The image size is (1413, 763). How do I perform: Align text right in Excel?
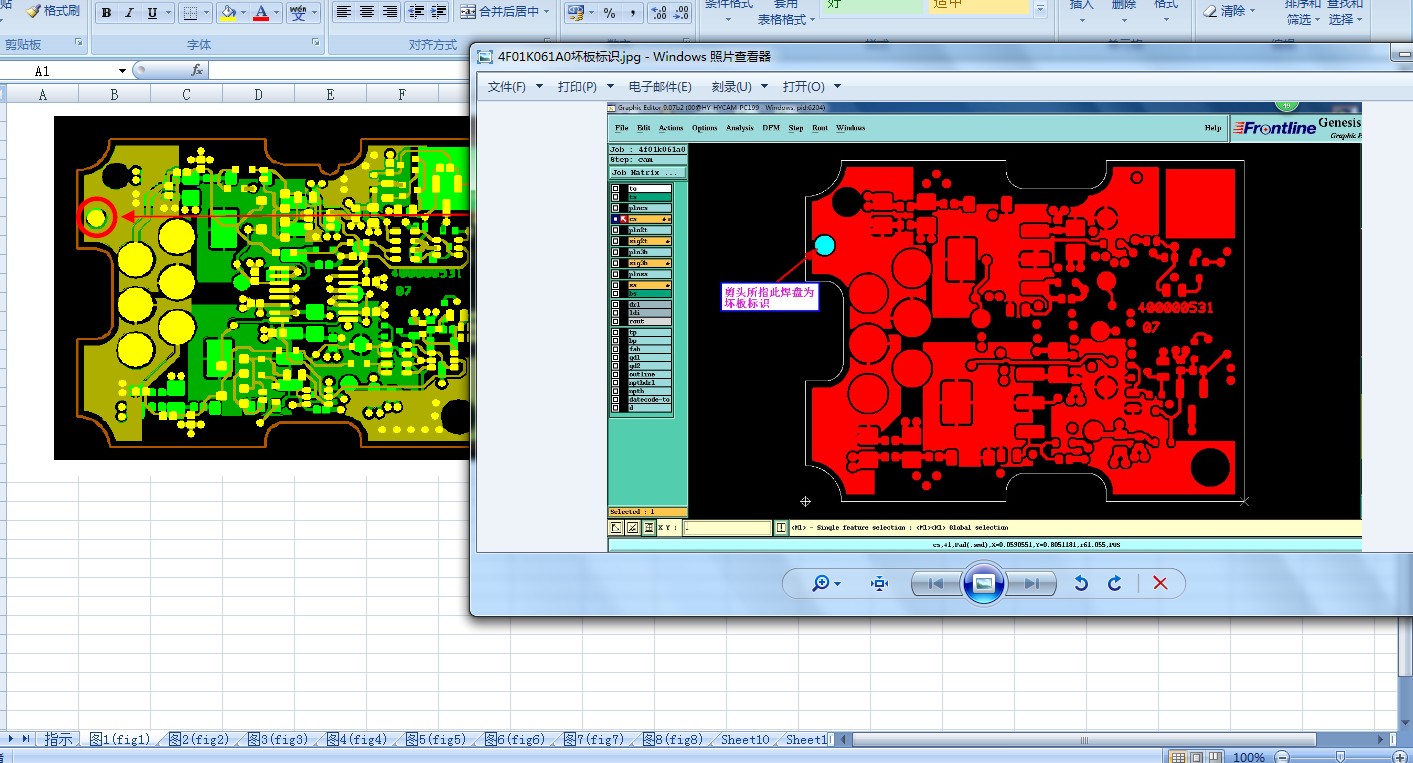point(390,12)
